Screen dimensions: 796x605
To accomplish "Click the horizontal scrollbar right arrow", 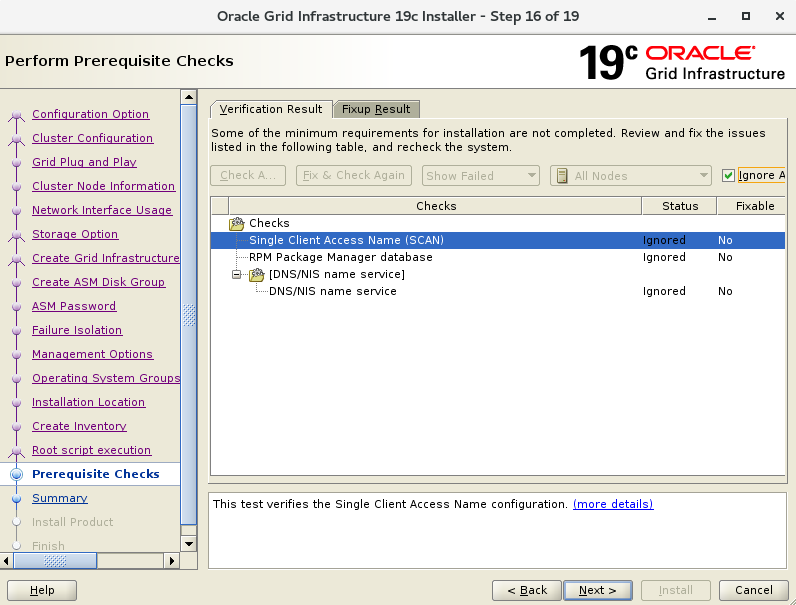I will pyautogui.click(x=172, y=561).
